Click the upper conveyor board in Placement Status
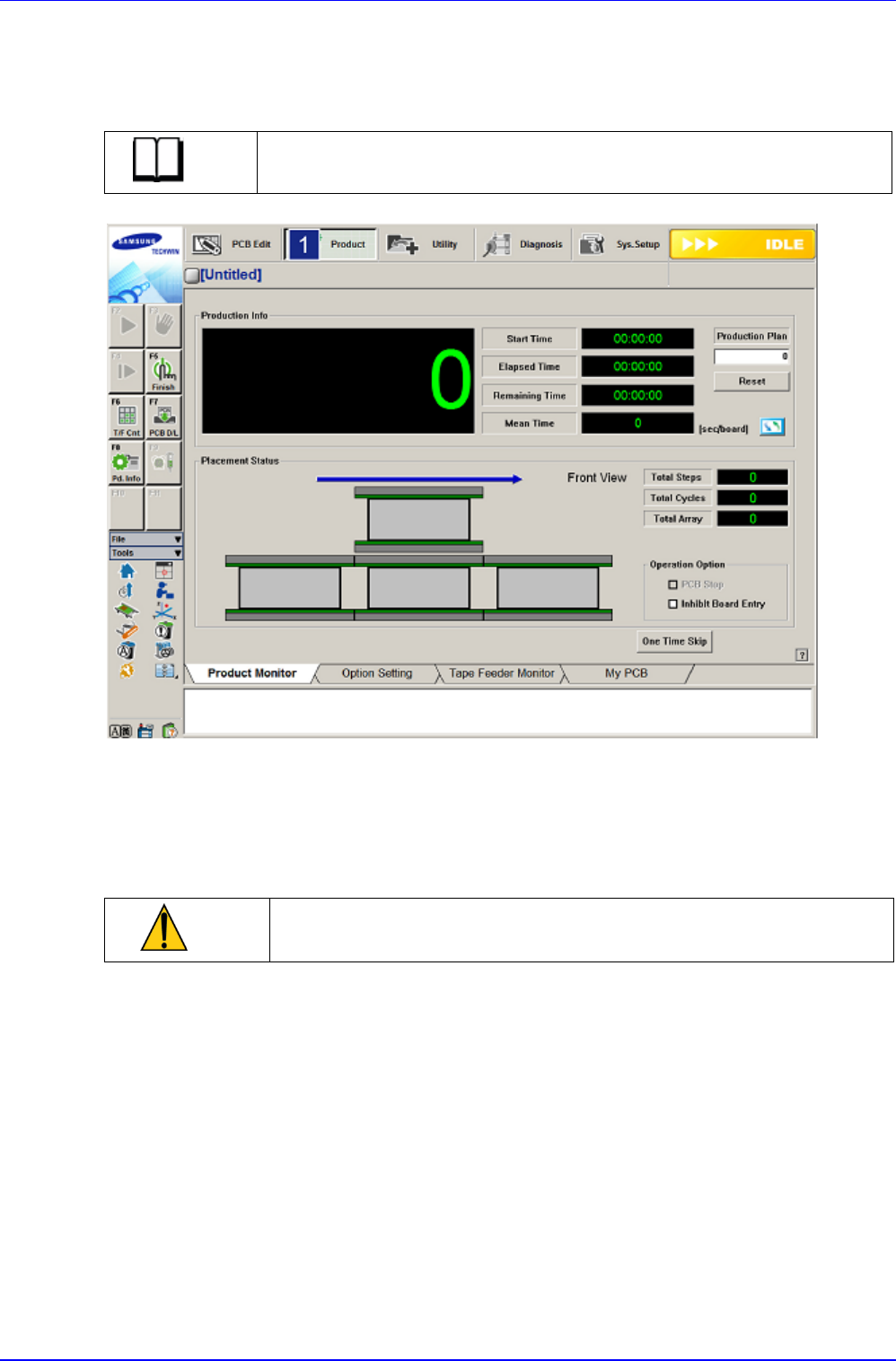The width and height of the screenshot is (896, 1361). tap(418, 519)
